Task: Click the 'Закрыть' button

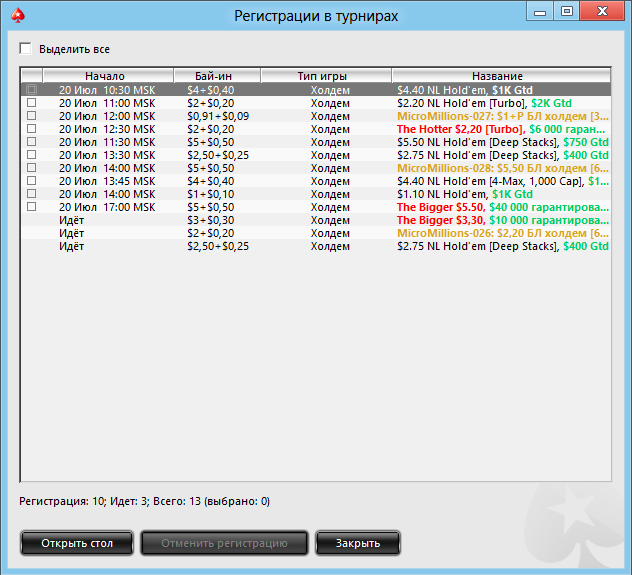Action: (x=358, y=543)
